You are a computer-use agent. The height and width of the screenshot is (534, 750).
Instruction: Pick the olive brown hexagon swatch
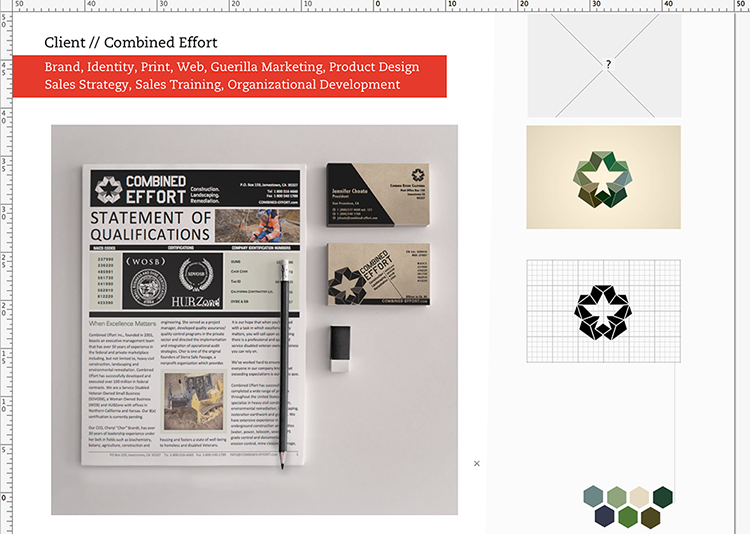(x=651, y=517)
